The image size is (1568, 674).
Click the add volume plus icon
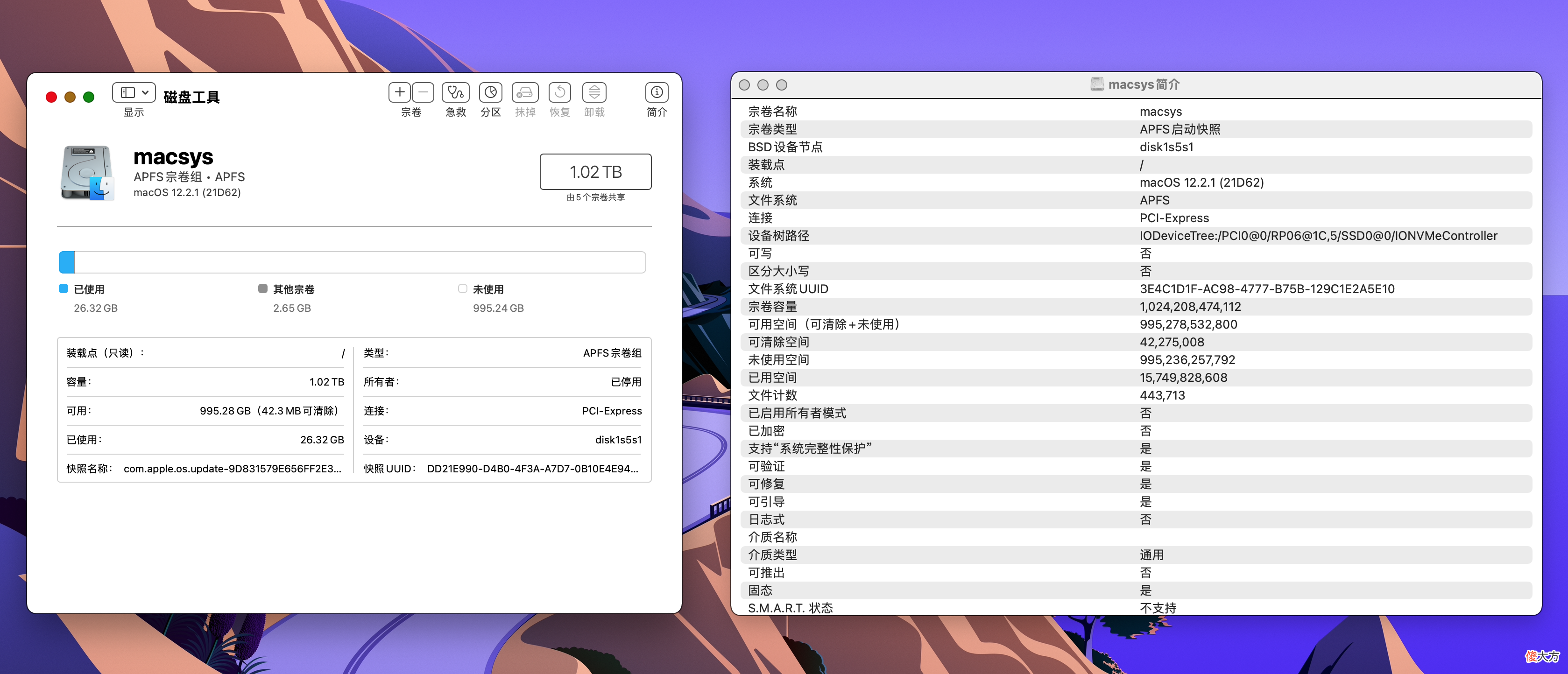pyautogui.click(x=399, y=92)
